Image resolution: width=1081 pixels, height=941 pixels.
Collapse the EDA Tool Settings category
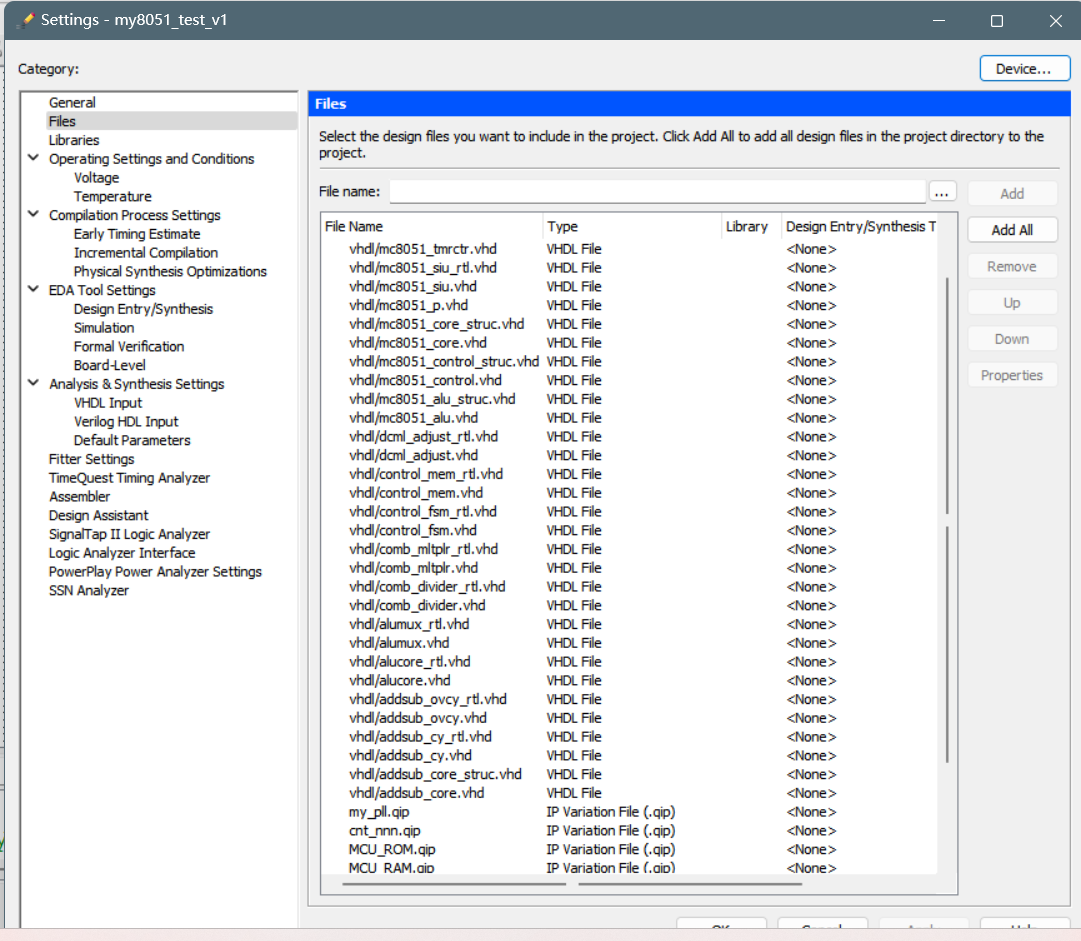[x=33, y=290]
